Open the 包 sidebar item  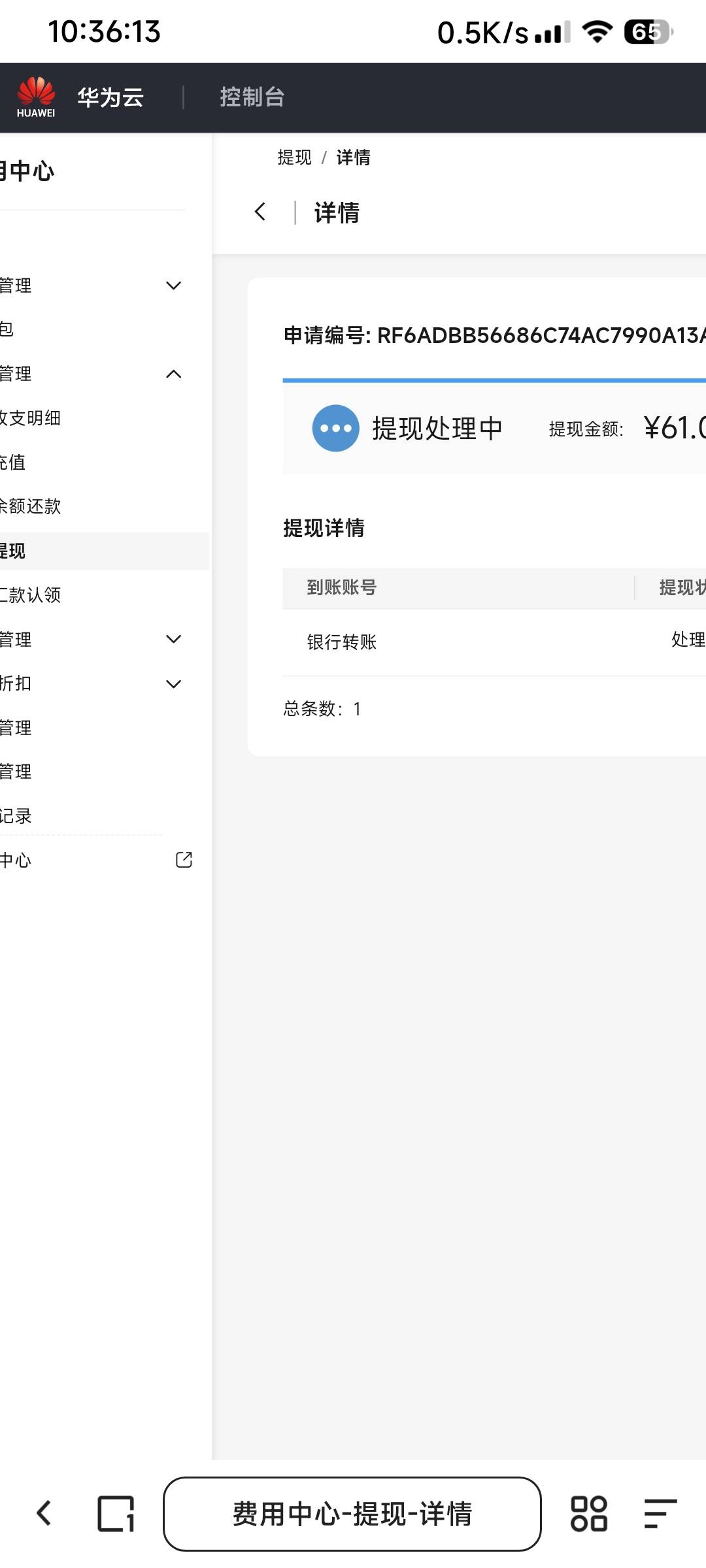7,329
